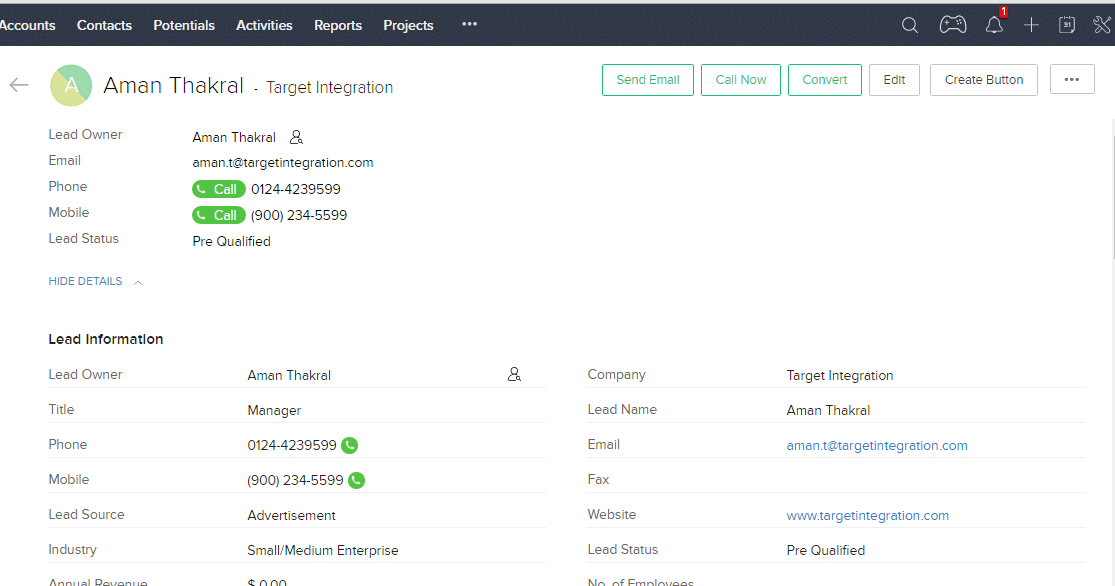Click the Target Integration company value
1115x586 pixels.
point(840,375)
